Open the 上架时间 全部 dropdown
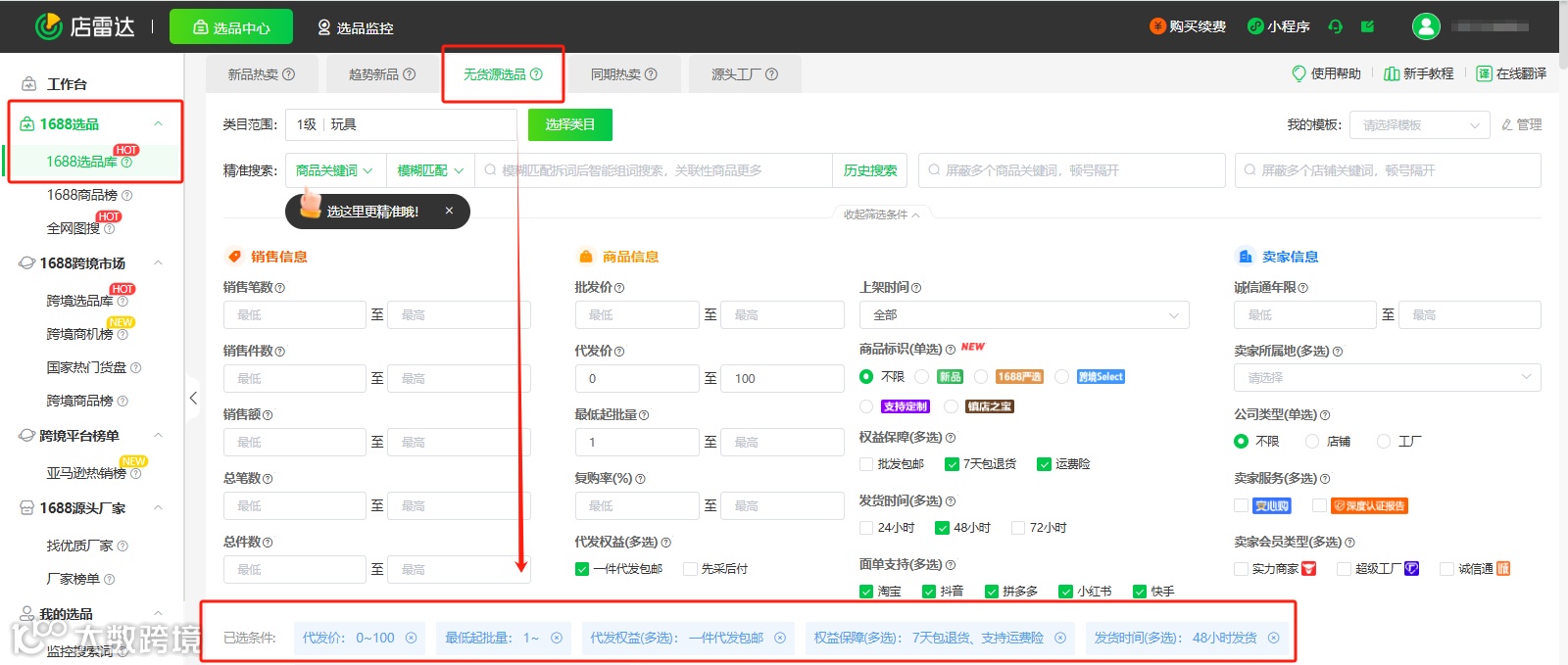 [1024, 315]
